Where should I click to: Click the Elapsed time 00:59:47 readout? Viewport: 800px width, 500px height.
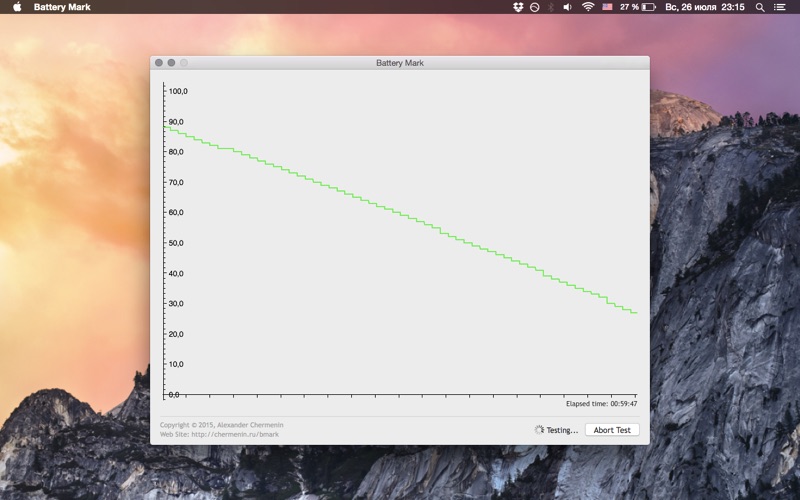coord(602,404)
